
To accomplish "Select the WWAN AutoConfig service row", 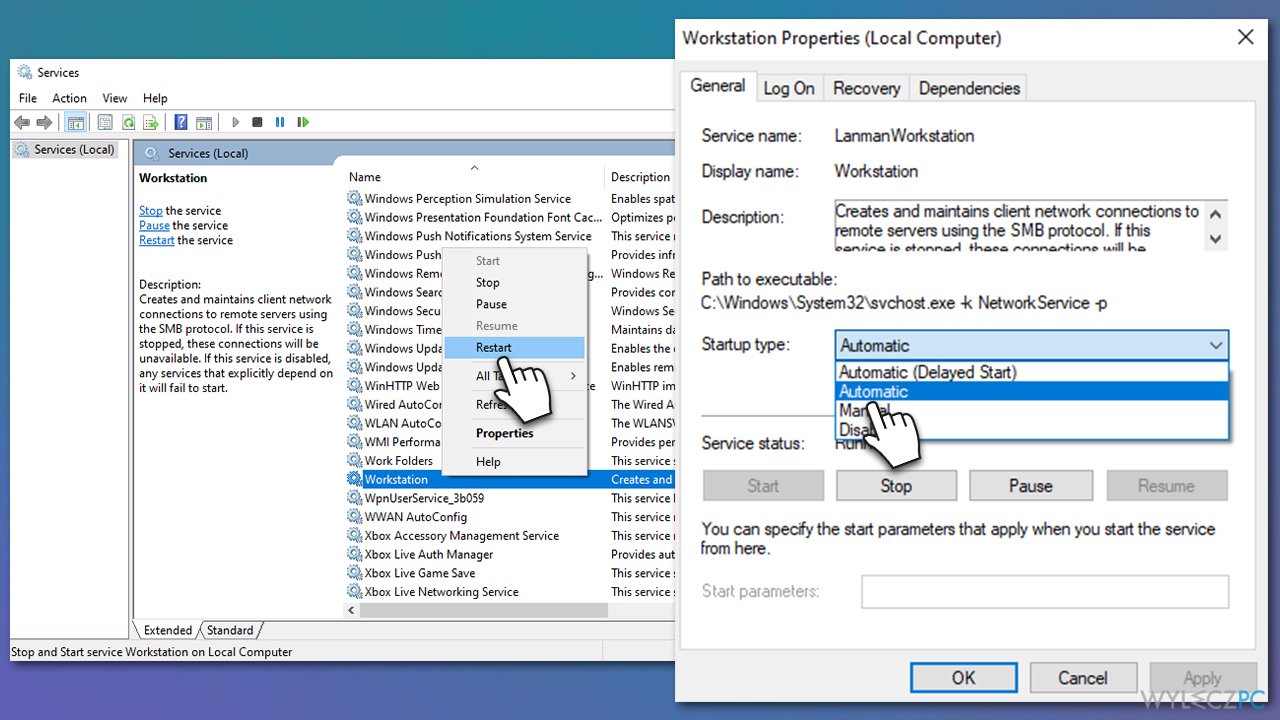I will [x=510, y=517].
